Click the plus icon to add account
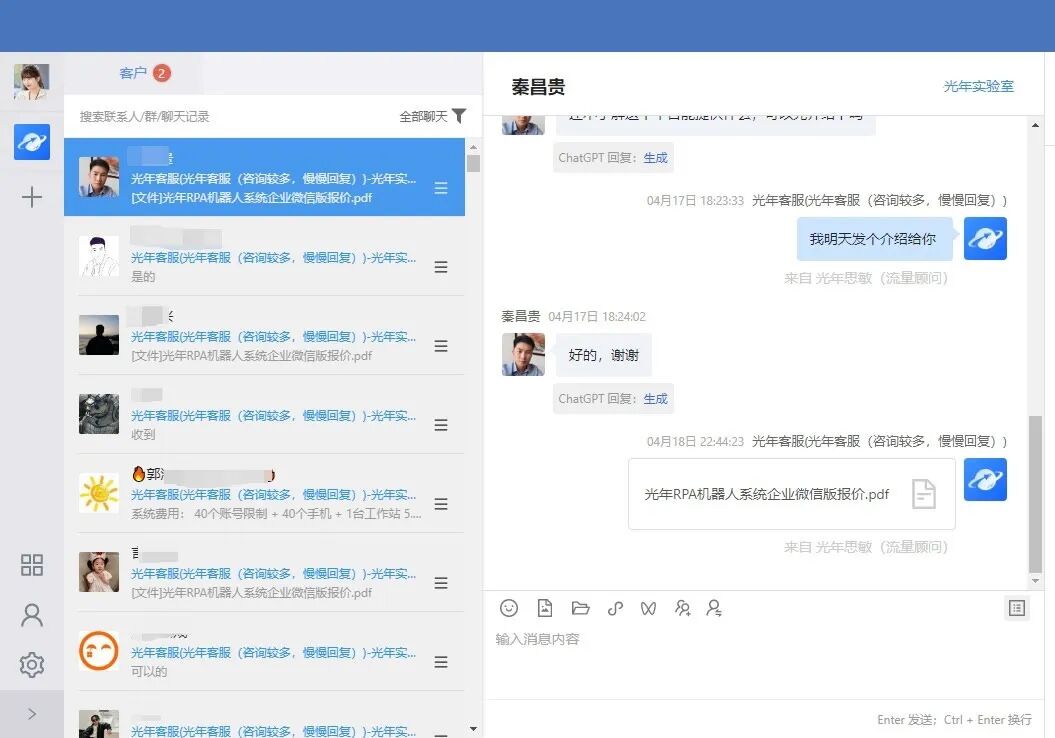 [32, 197]
